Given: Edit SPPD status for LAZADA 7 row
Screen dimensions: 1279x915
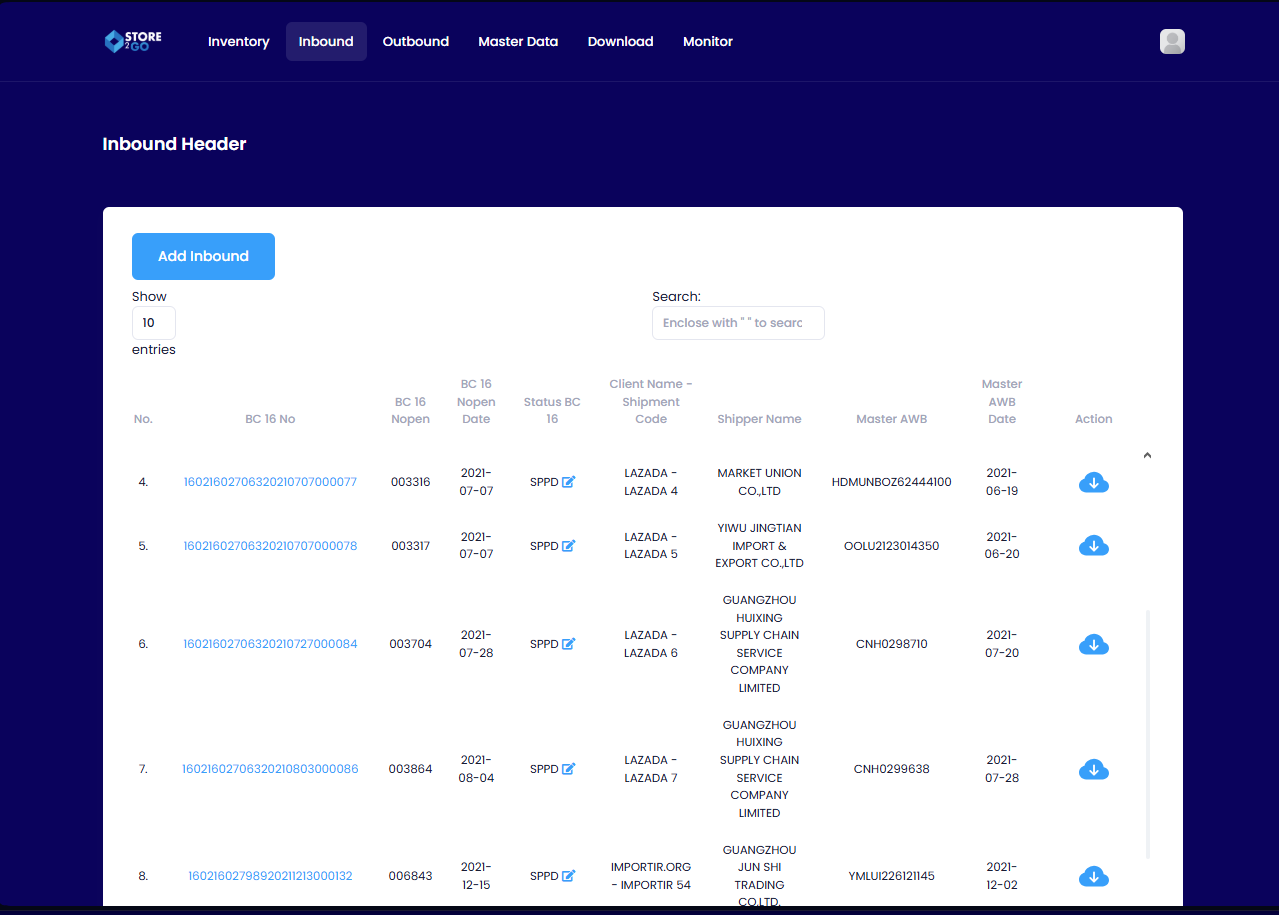Looking at the screenshot, I should [568, 769].
